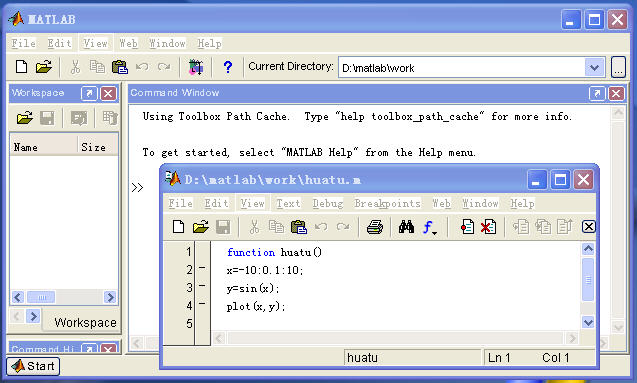The image size is (637, 383).
Task: Click the editor vertical scrollbar down arrow
Action: coord(588,322)
